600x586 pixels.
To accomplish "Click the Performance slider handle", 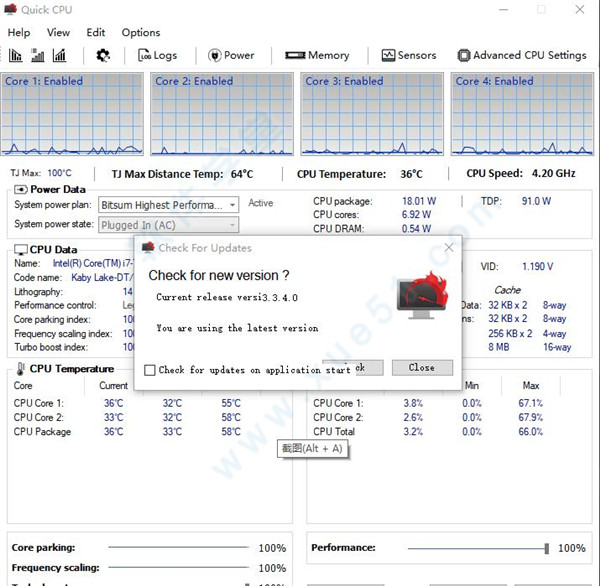I will pos(547,548).
